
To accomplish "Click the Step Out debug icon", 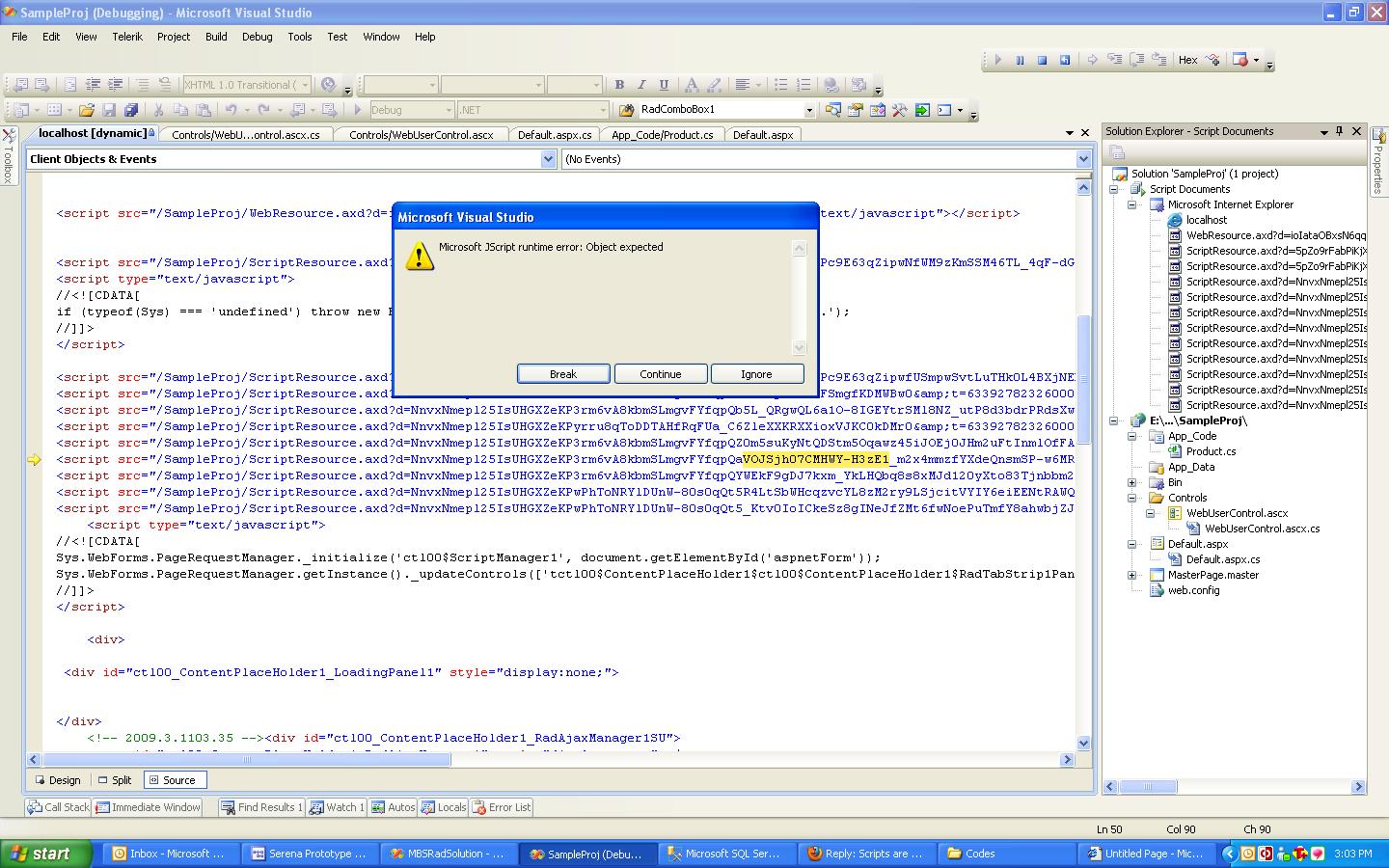I will [x=1159, y=60].
